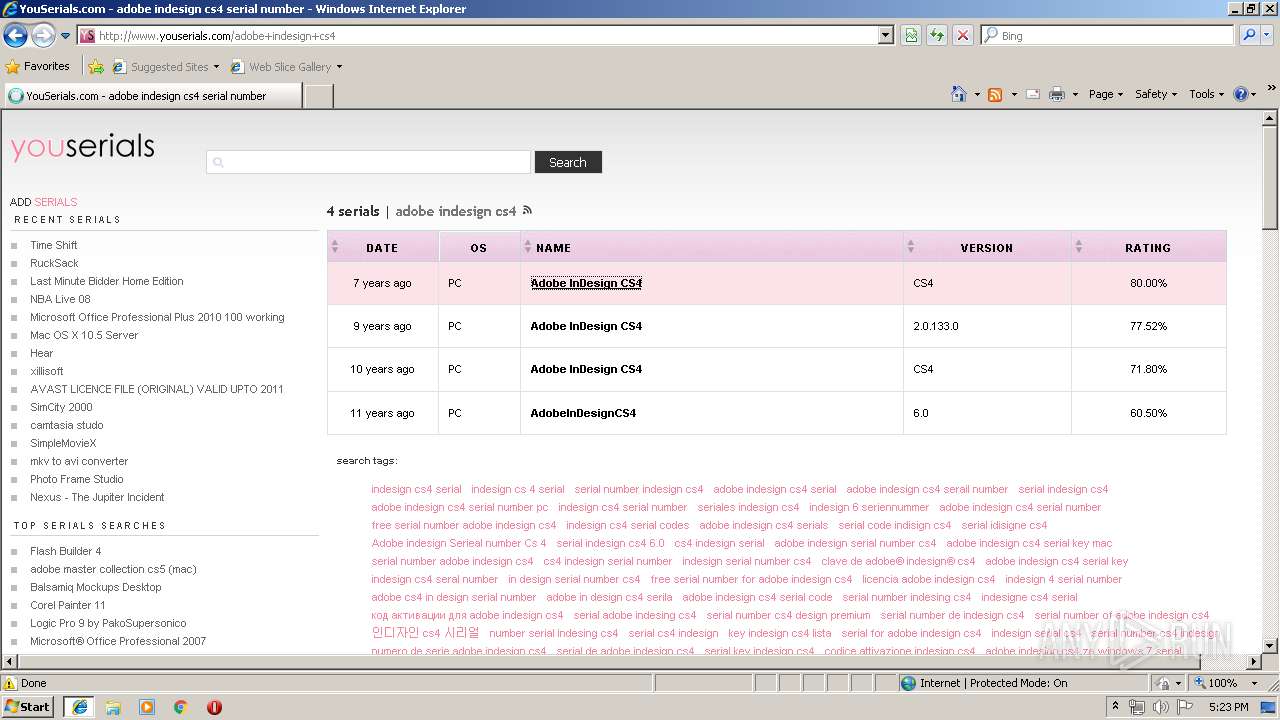Click the YouSerials site search field
This screenshot has width=1280, height=720.
click(x=368, y=162)
